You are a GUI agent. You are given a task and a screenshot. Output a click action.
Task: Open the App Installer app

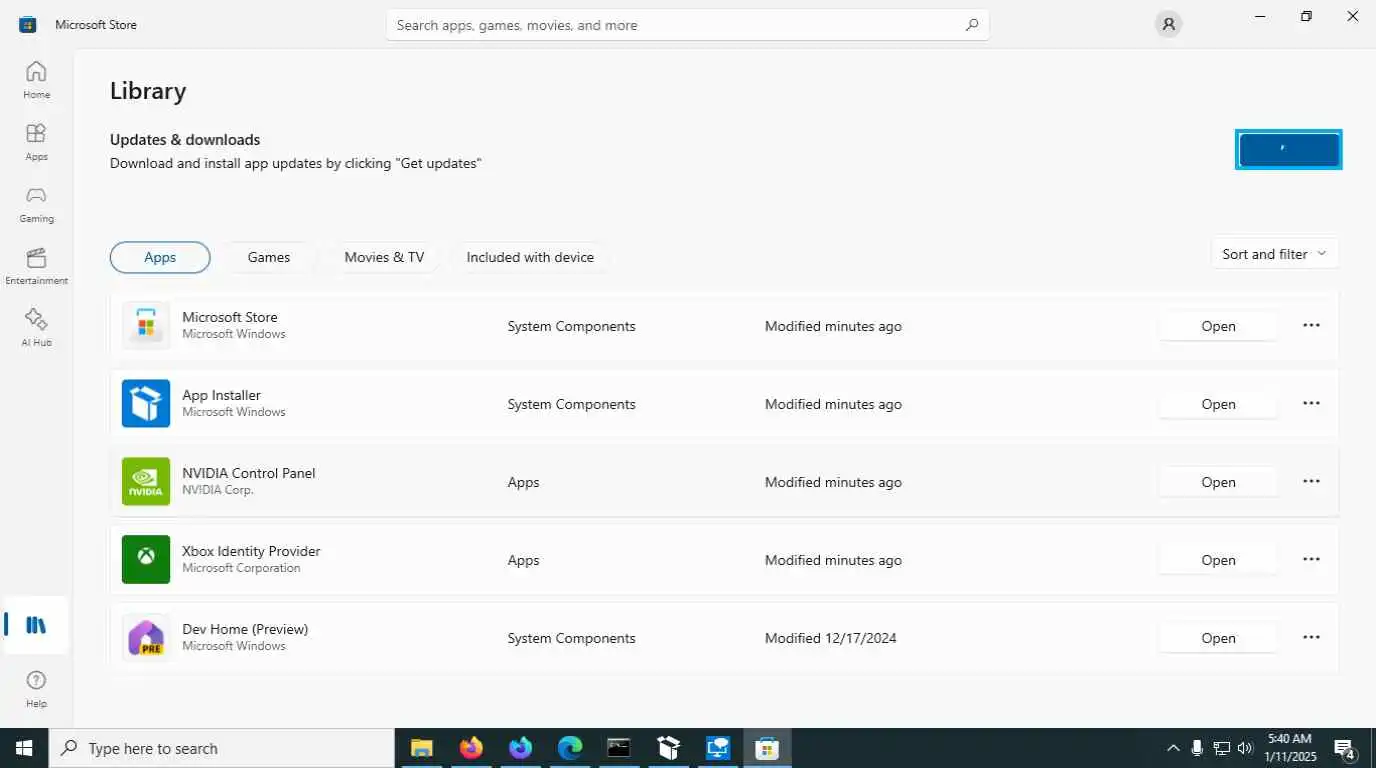point(1218,404)
